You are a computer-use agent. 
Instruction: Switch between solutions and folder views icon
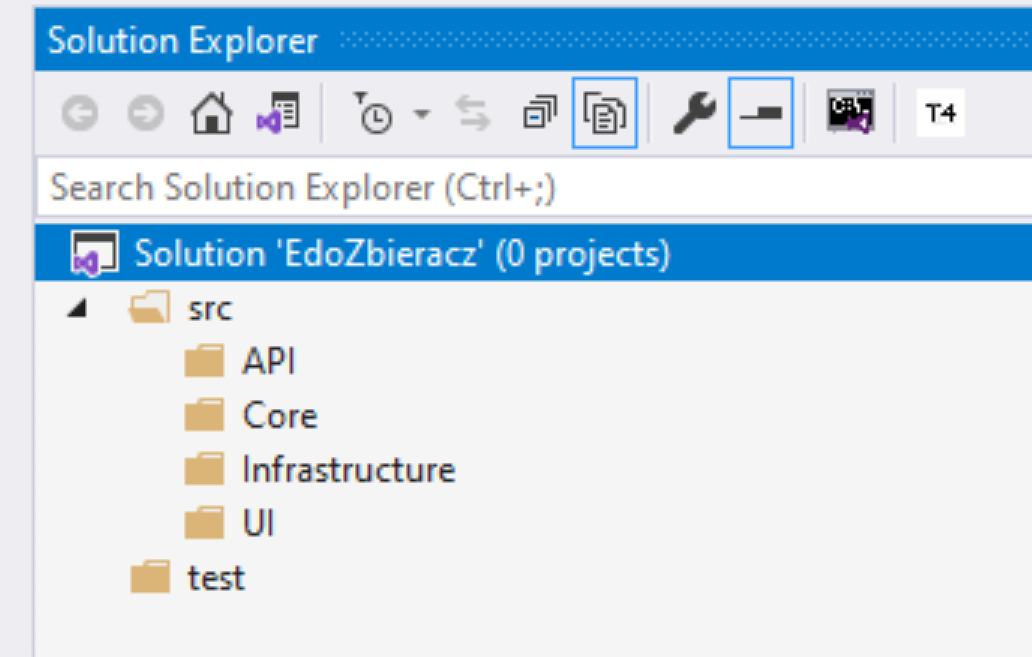click(278, 113)
